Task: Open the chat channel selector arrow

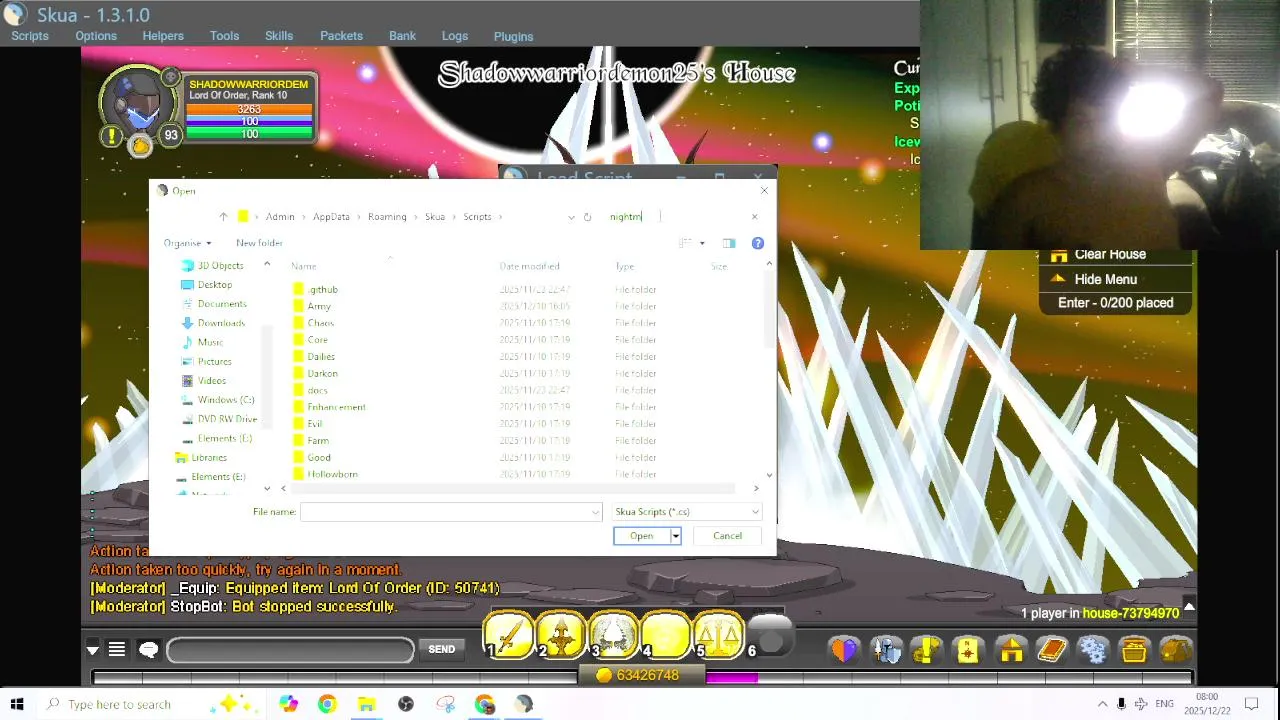Action: 92,650
